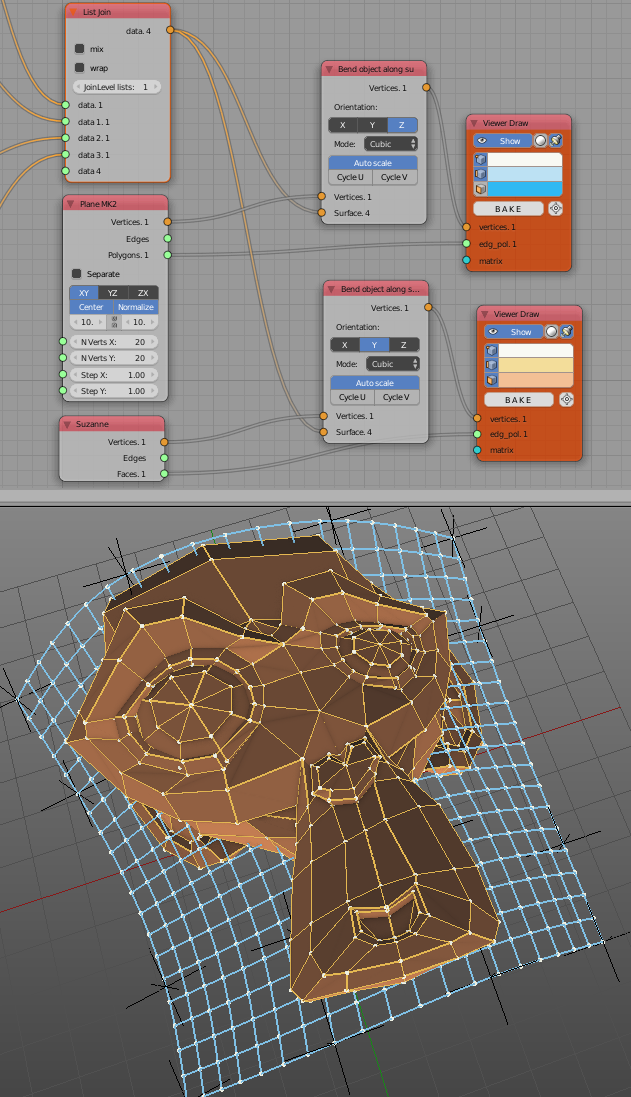Collapse the lower Bend object along surface node
The image size is (631, 1097).
coord(331,289)
